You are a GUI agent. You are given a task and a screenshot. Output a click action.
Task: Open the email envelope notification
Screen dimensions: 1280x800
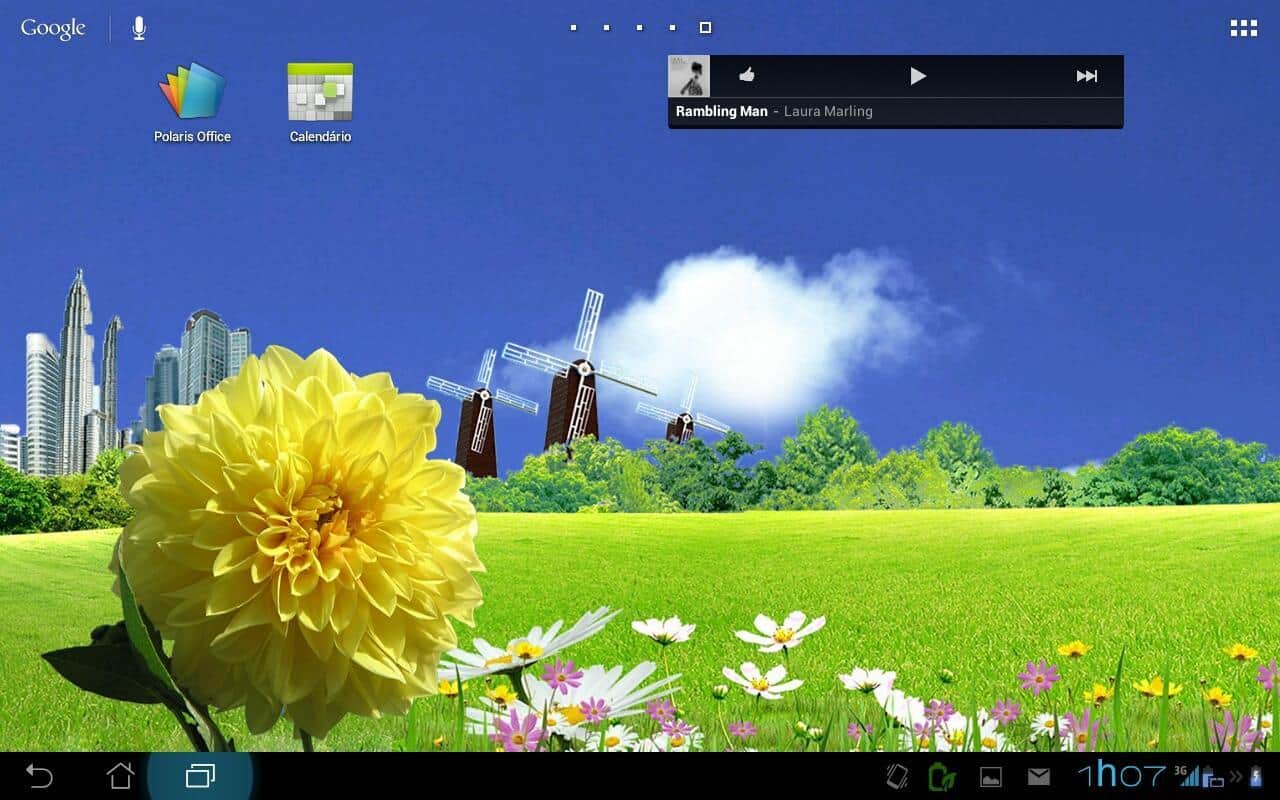coord(1039,776)
